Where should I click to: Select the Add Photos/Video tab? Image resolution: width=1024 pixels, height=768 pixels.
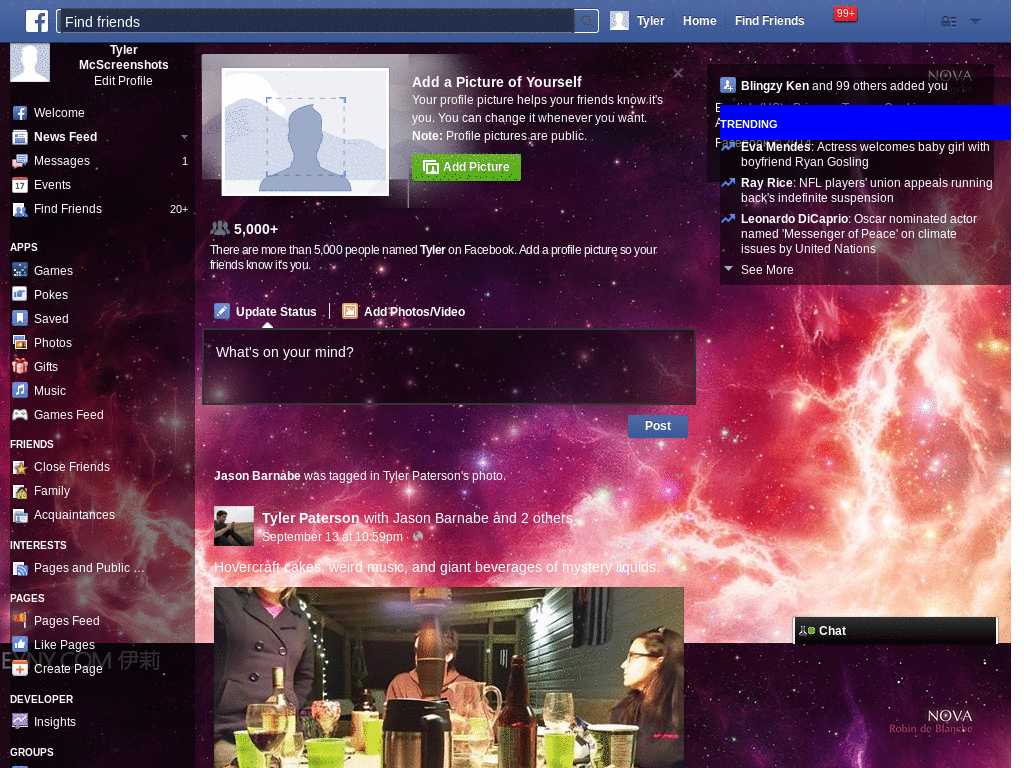click(x=404, y=312)
